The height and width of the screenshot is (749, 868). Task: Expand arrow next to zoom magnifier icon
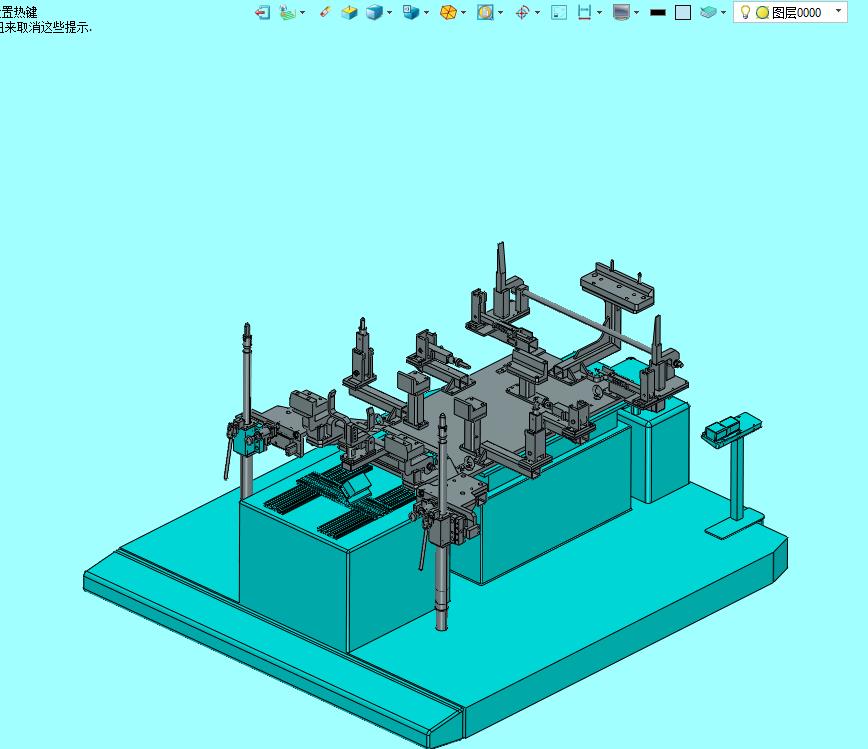(x=500, y=12)
